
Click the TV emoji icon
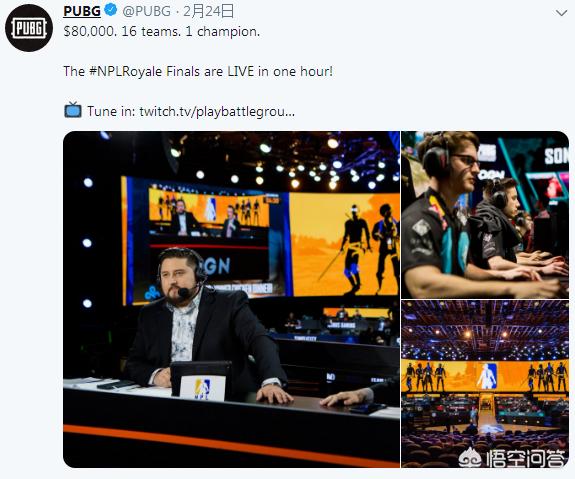[x=73, y=110]
